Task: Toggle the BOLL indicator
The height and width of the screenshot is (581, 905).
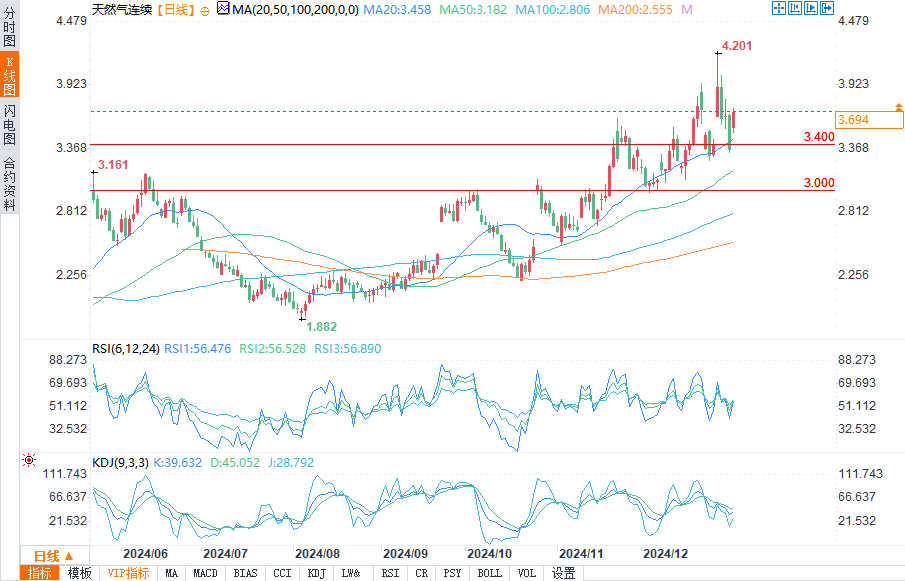Action: (489, 573)
